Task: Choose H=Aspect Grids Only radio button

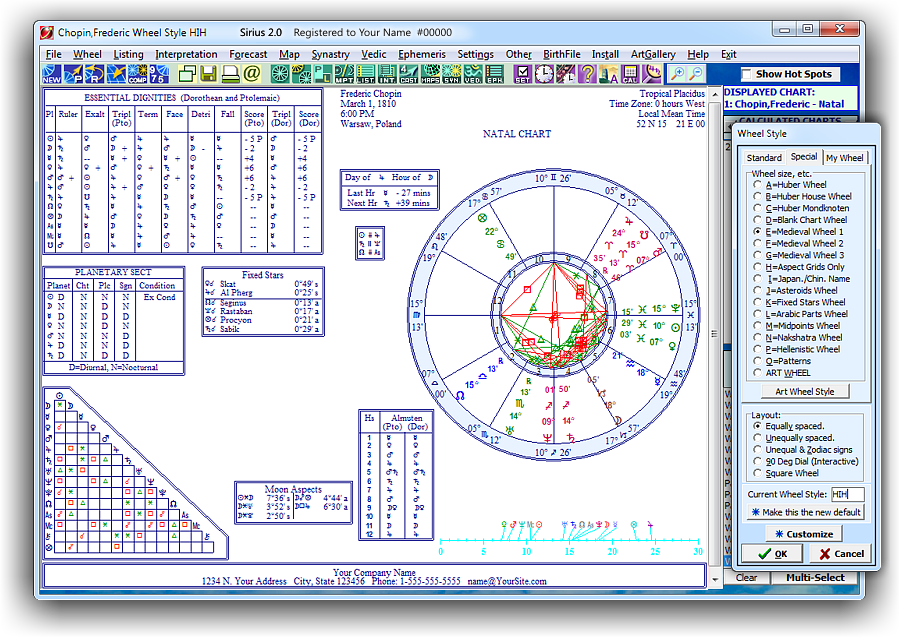Action: (758, 267)
